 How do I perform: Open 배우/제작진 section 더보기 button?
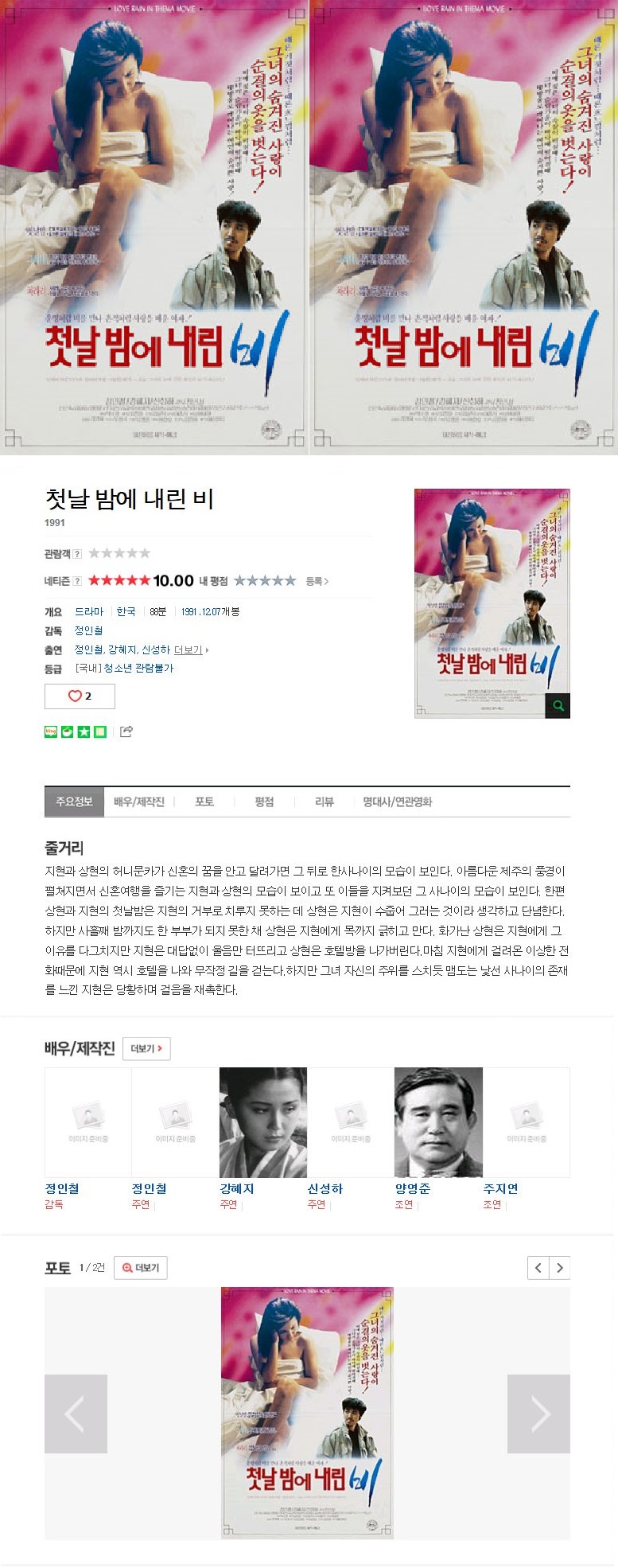[146, 1048]
